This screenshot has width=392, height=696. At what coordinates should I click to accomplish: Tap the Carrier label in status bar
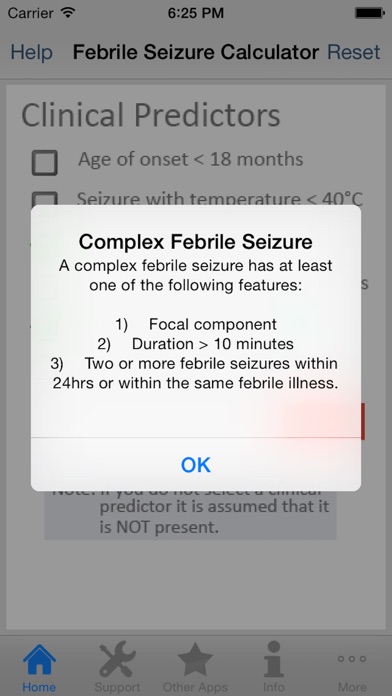(x=31, y=13)
